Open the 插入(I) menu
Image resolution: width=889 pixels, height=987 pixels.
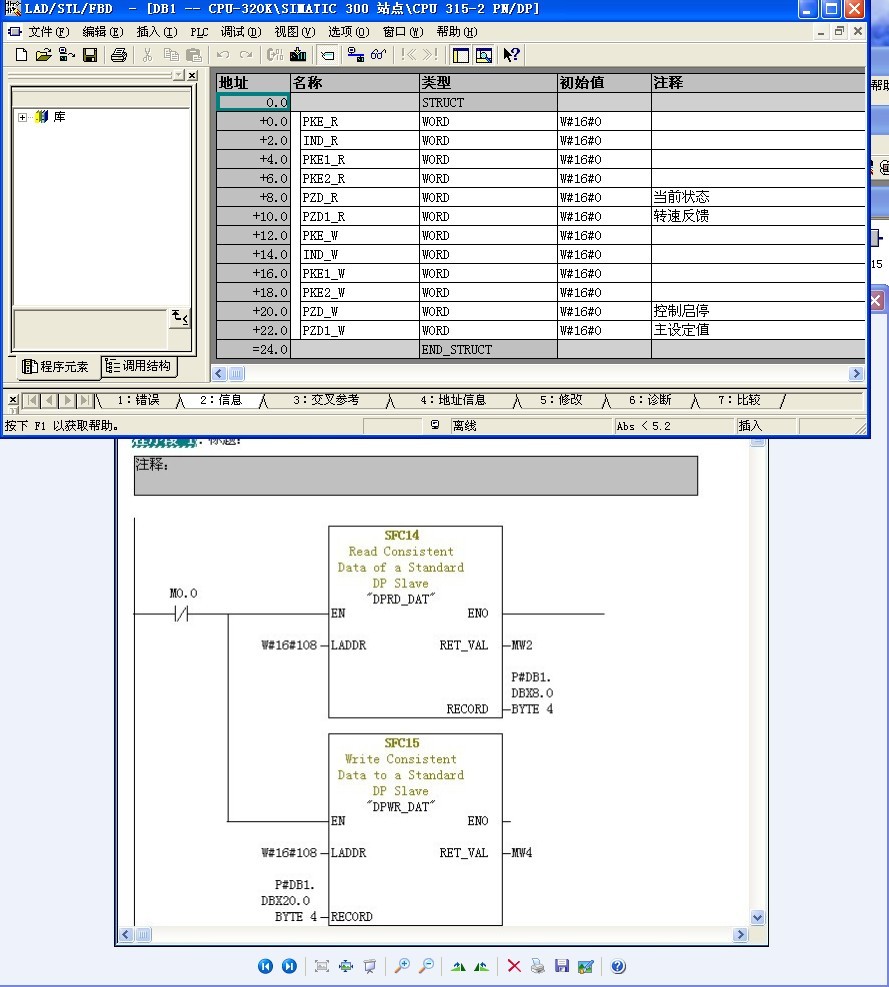pos(157,31)
